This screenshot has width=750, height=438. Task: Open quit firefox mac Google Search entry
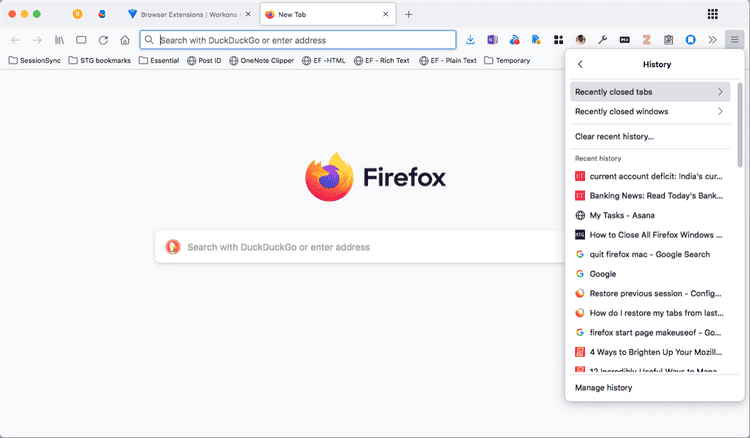click(x=650, y=255)
